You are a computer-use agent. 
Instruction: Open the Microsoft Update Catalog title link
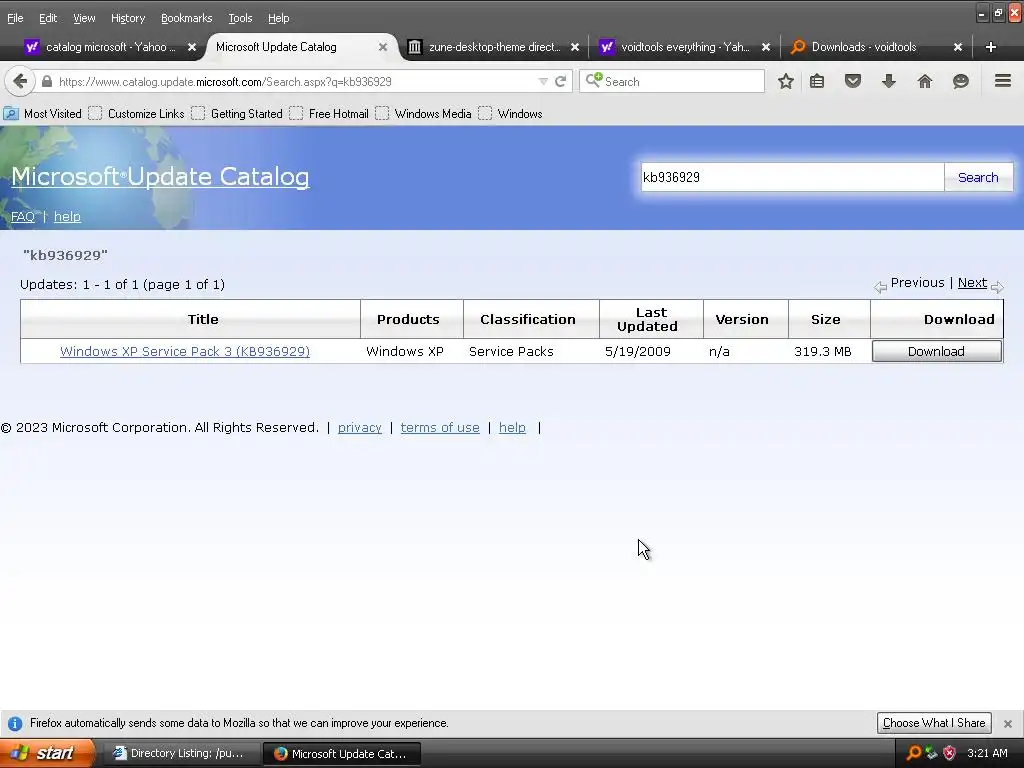[x=160, y=176]
